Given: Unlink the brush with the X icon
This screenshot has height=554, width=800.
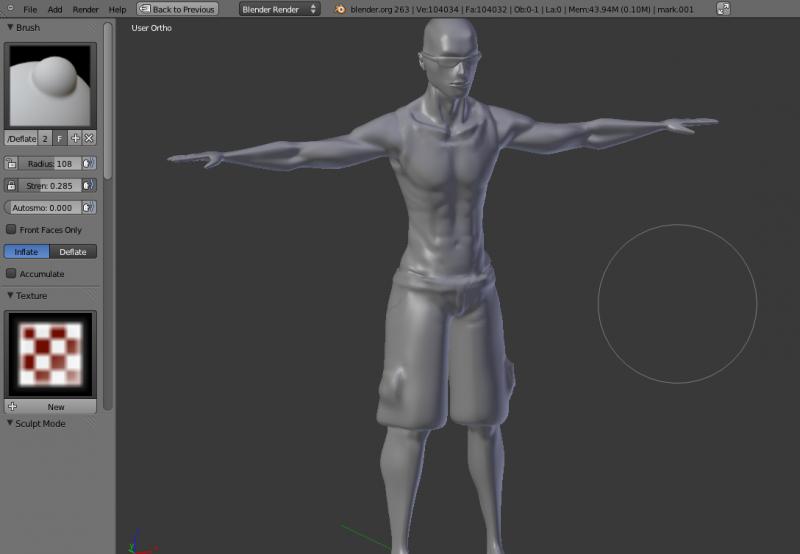Looking at the screenshot, I should pos(89,138).
